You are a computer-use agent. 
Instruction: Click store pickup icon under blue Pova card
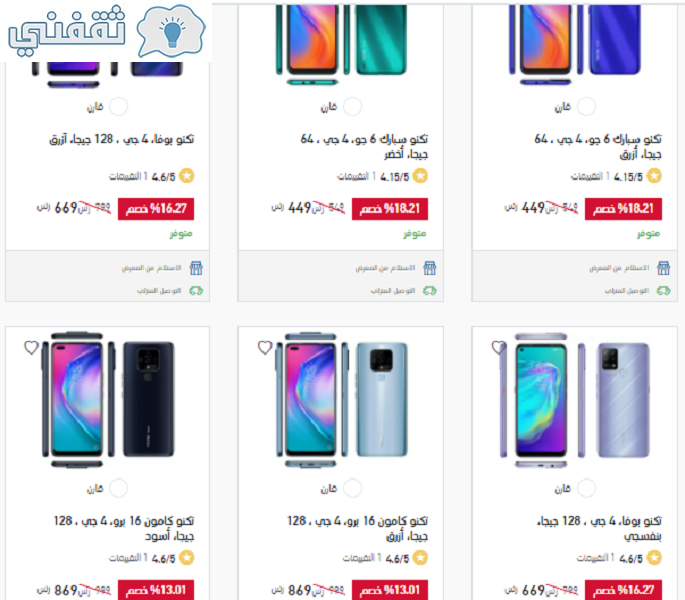(x=196, y=268)
